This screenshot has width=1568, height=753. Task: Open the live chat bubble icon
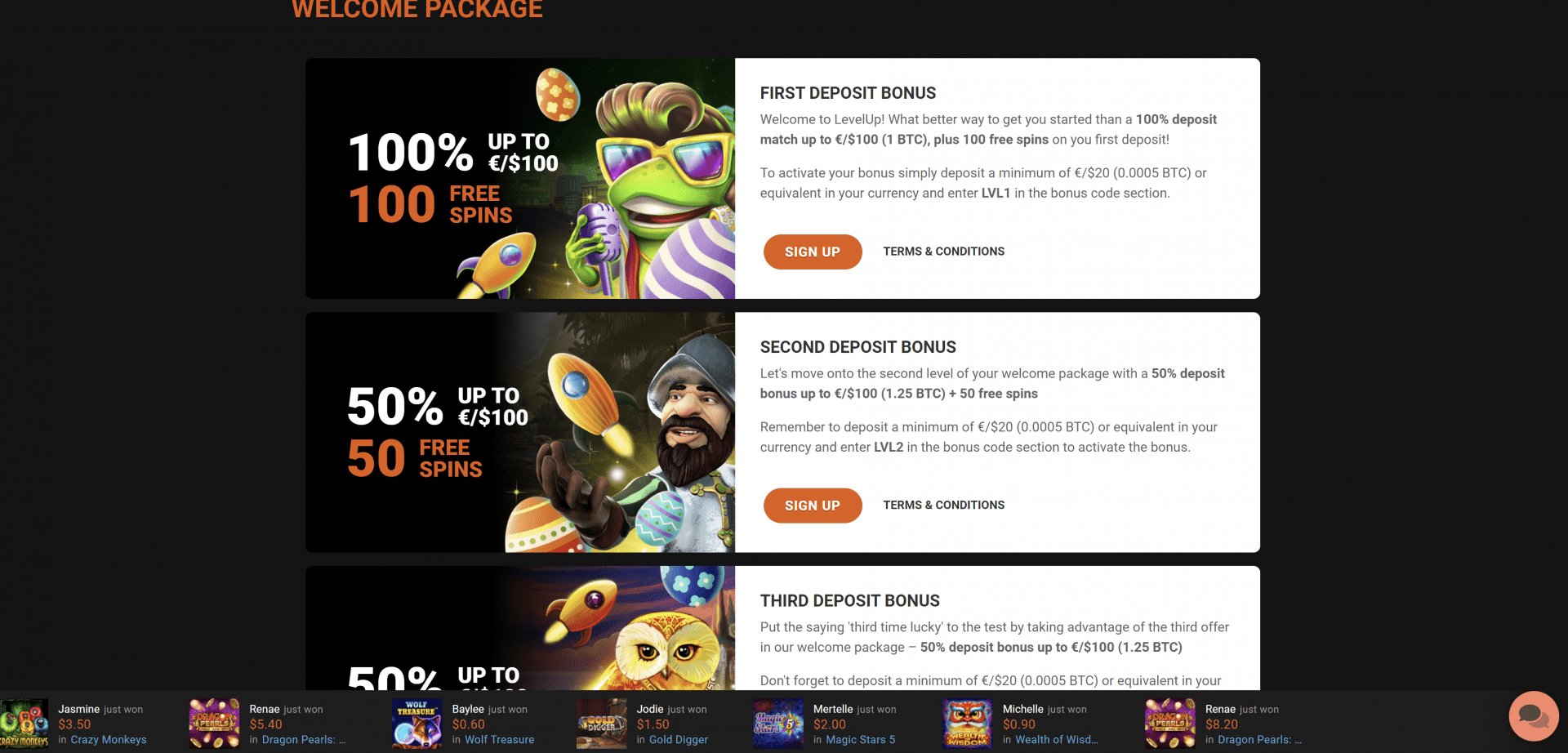(x=1534, y=716)
